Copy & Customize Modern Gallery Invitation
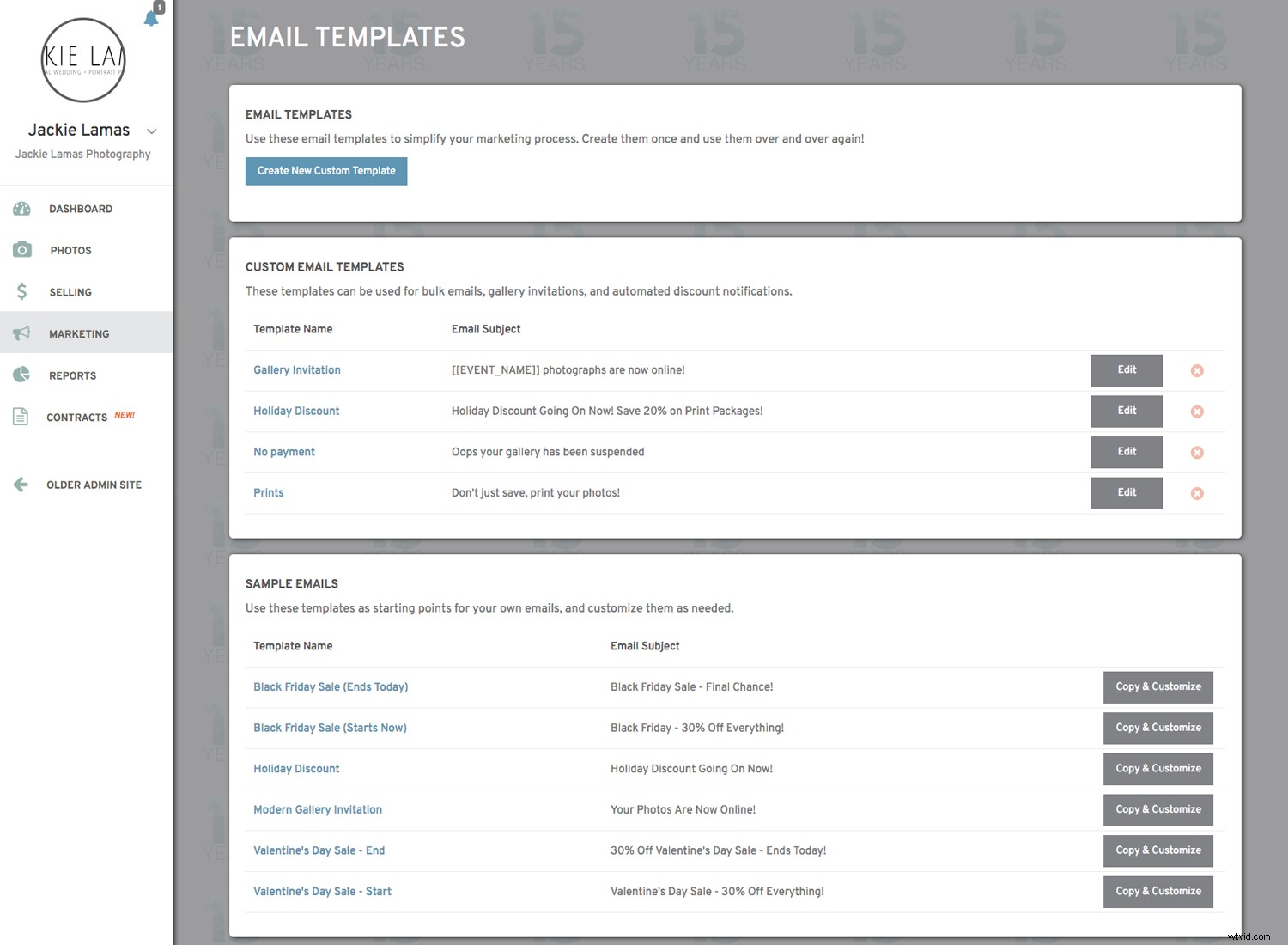The width and height of the screenshot is (1288, 945). [1157, 809]
